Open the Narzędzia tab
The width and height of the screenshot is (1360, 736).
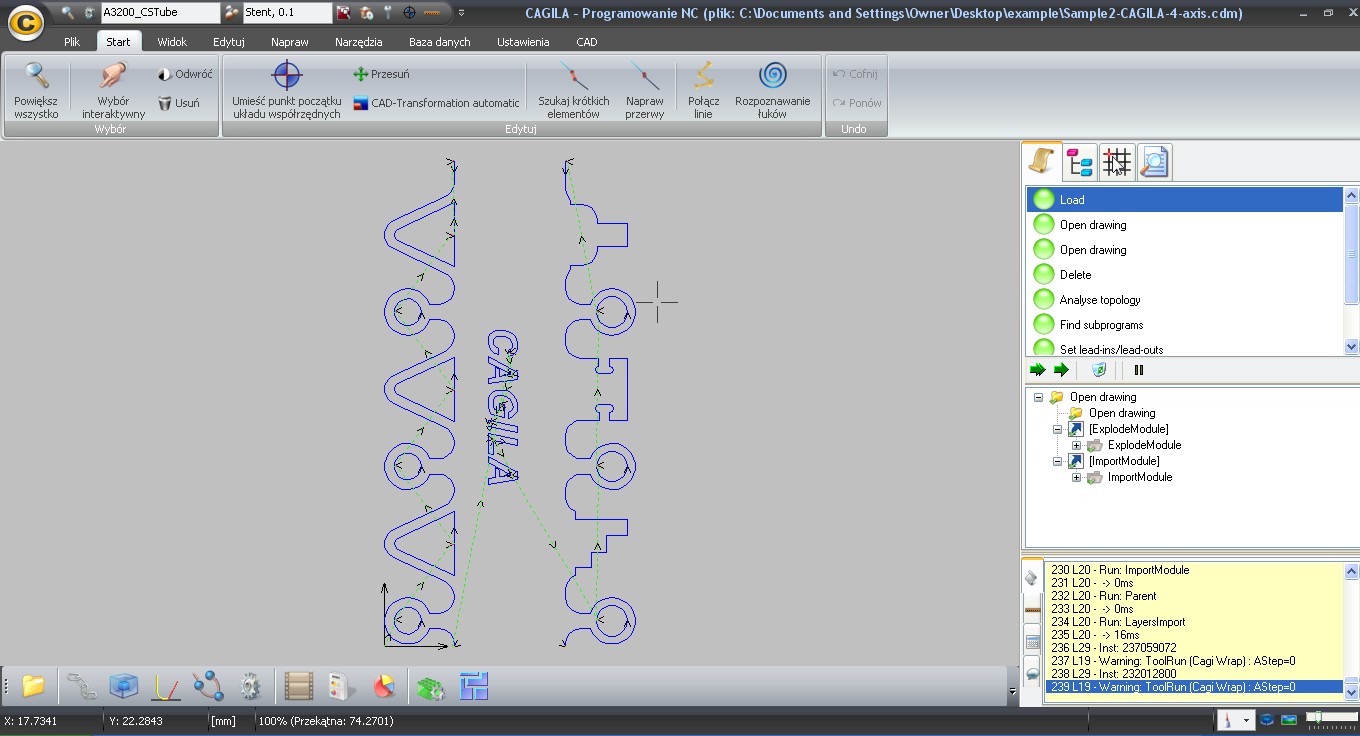pos(359,42)
